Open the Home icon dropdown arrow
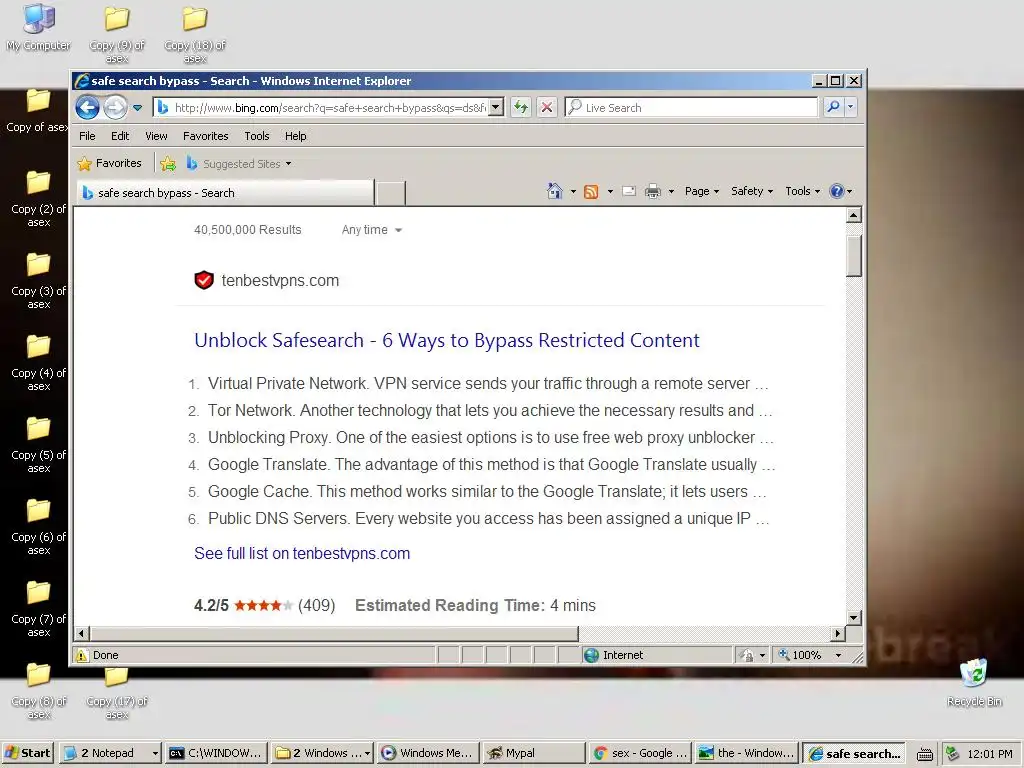Screen dimensions: 1024x768 pyautogui.click(x=573, y=191)
